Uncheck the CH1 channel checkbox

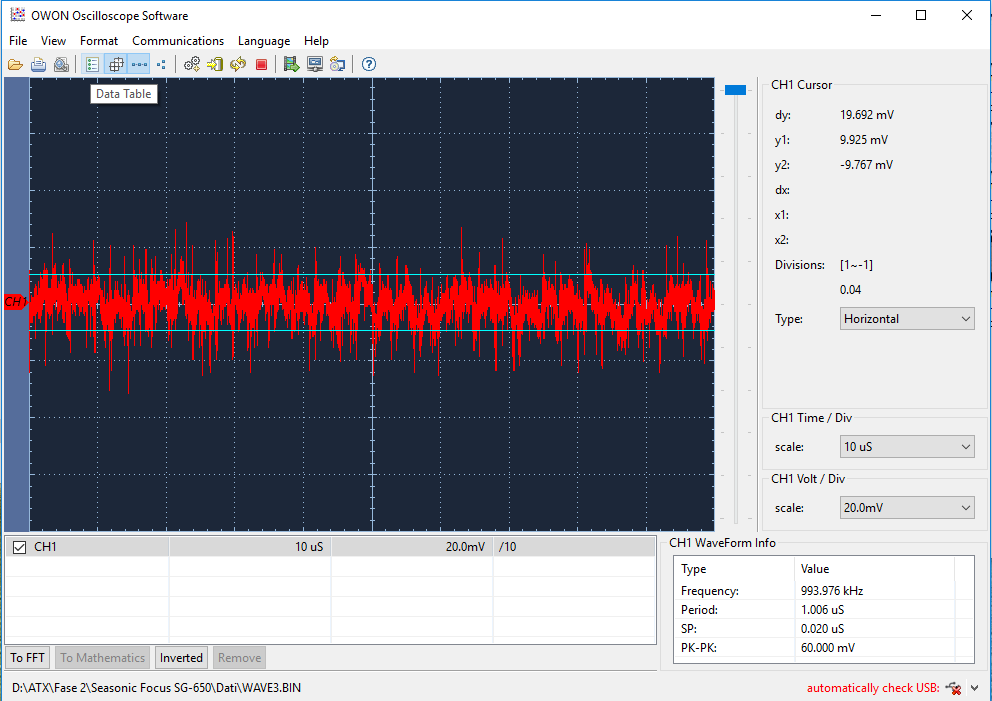pos(20,547)
